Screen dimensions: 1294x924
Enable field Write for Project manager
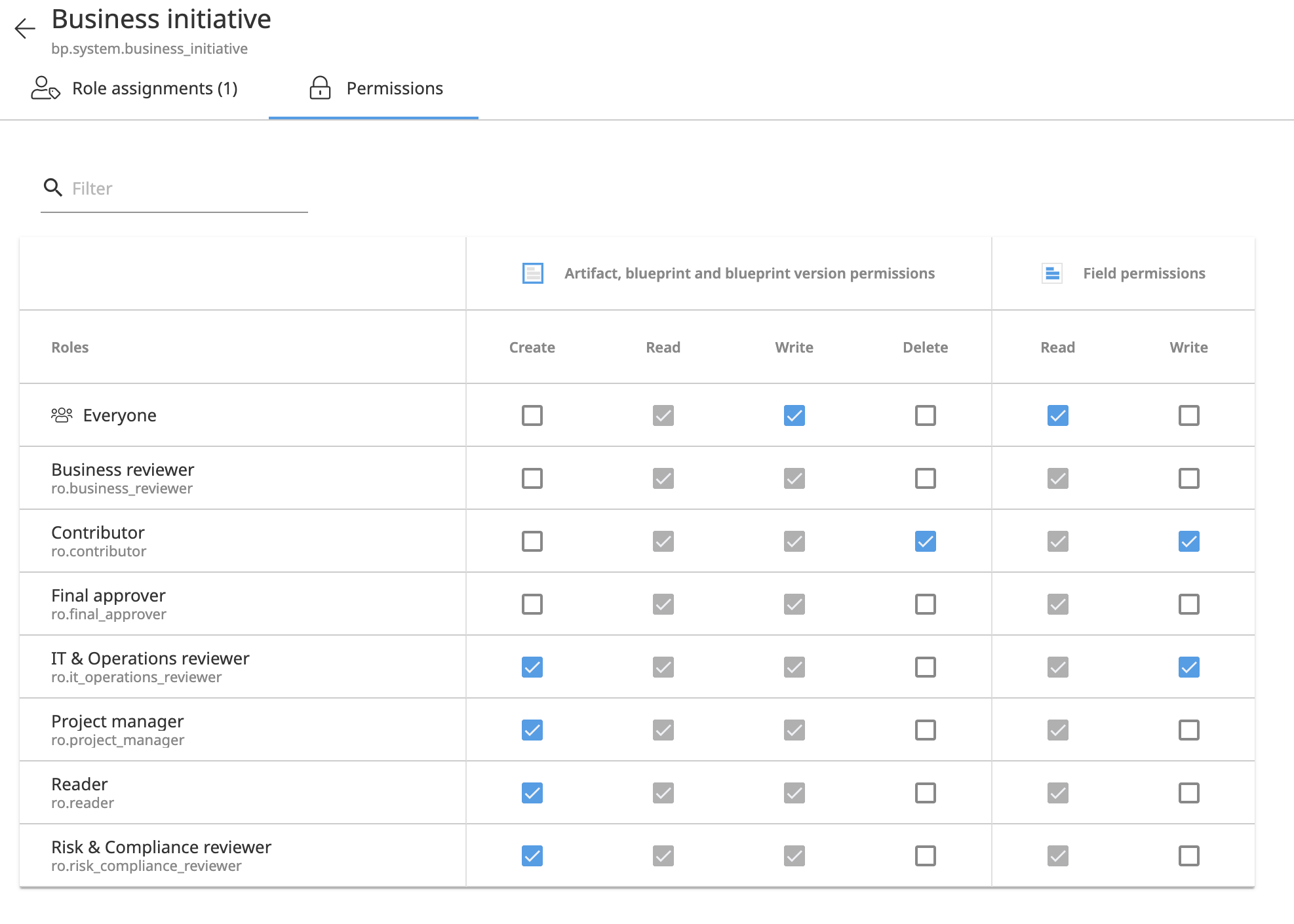tap(1189, 730)
